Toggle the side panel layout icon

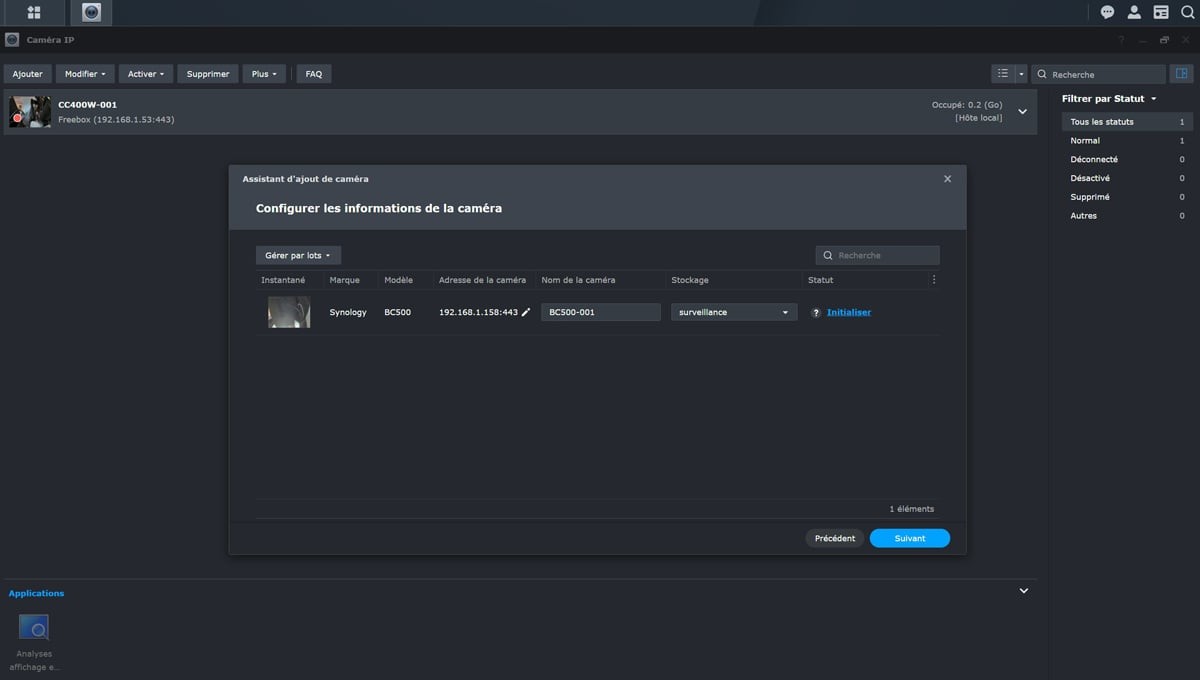(1181, 74)
